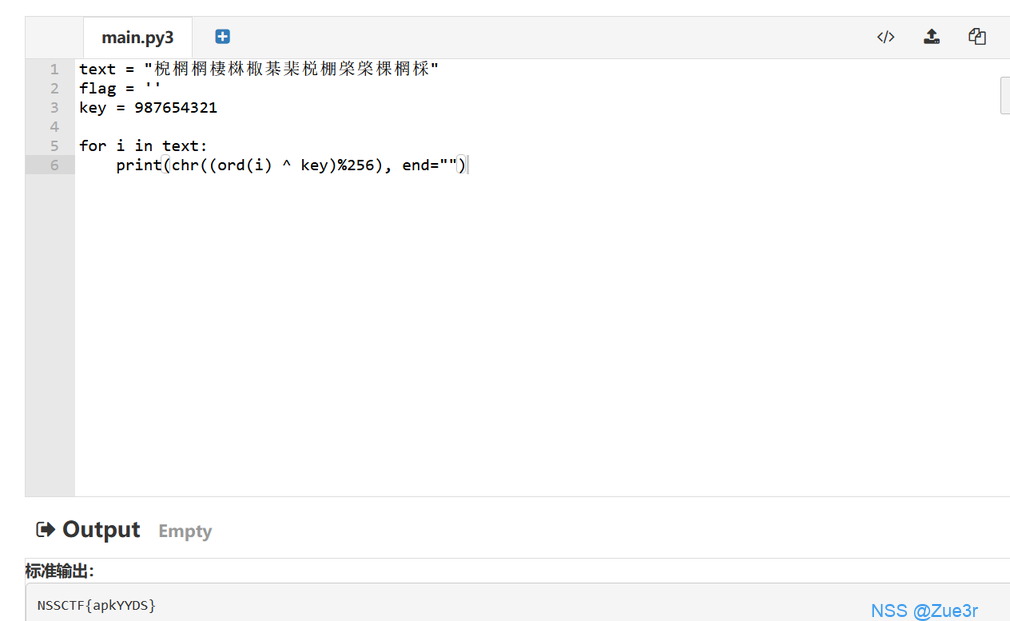Viewport: 1010px width, 621px height.
Task: Click the Output arrow icon
Action: [x=45, y=530]
